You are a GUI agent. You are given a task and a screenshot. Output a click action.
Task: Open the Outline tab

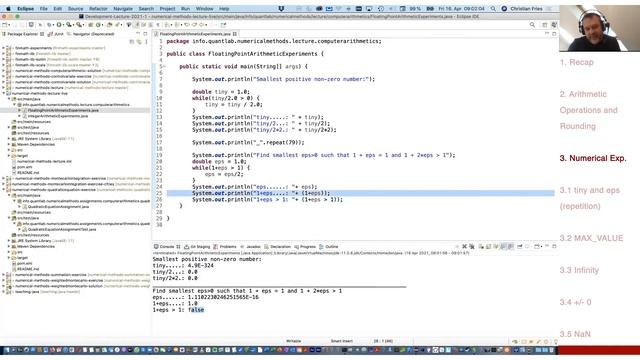coord(329,247)
